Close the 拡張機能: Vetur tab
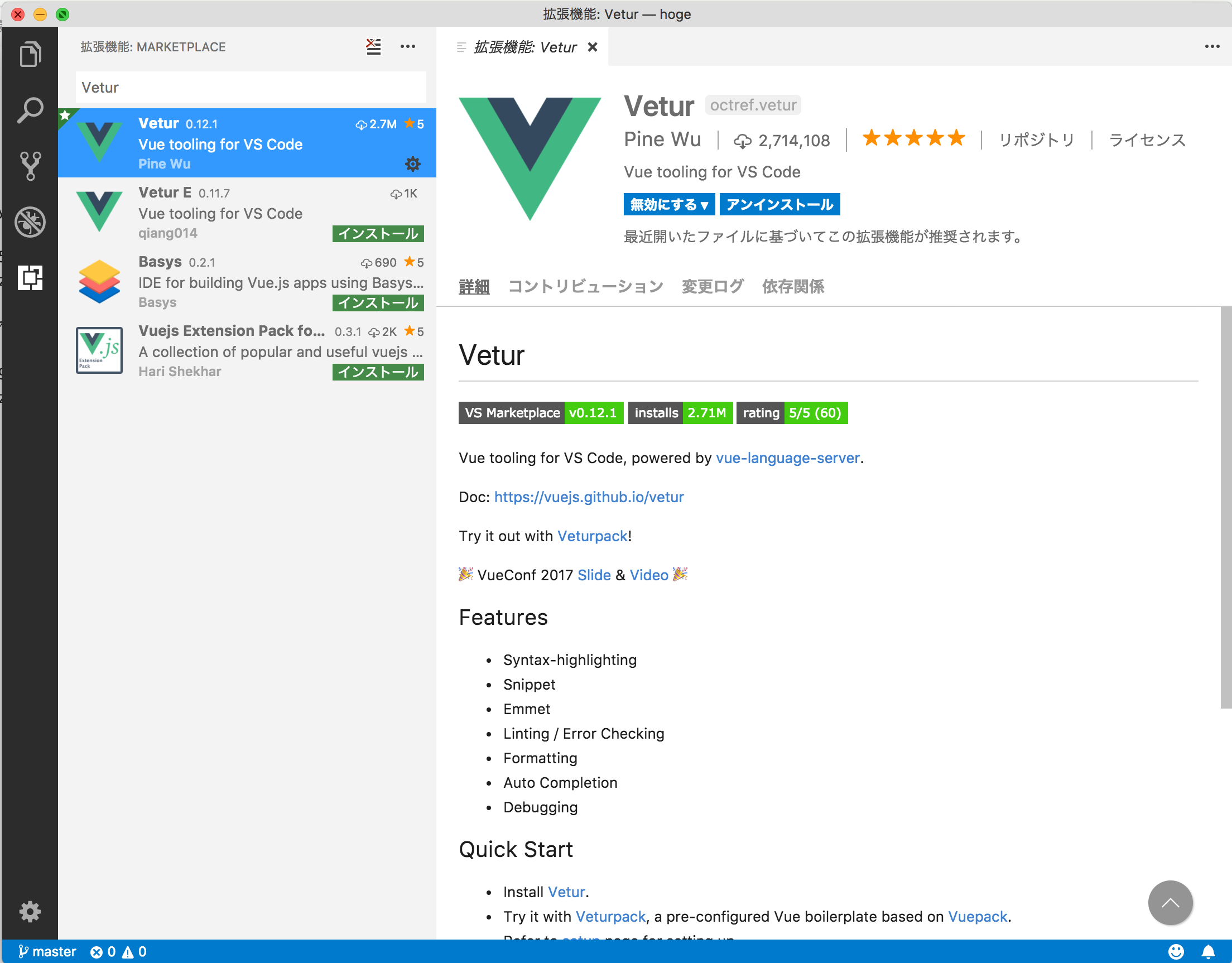This screenshot has height=963, width=1232. (593, 47)
